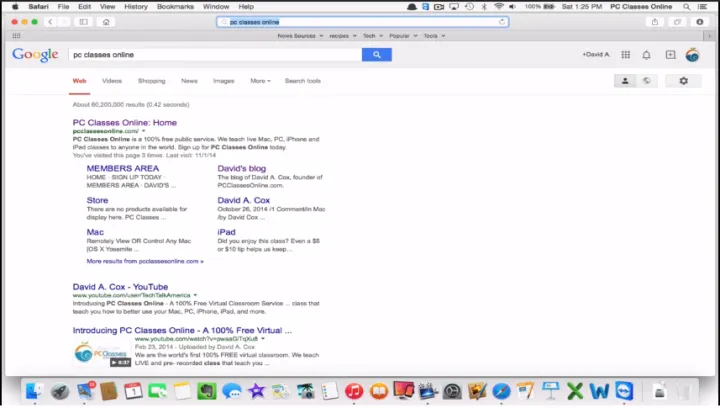
Task: Open TeamViewer from the Dock
Action: click(624, 391)
